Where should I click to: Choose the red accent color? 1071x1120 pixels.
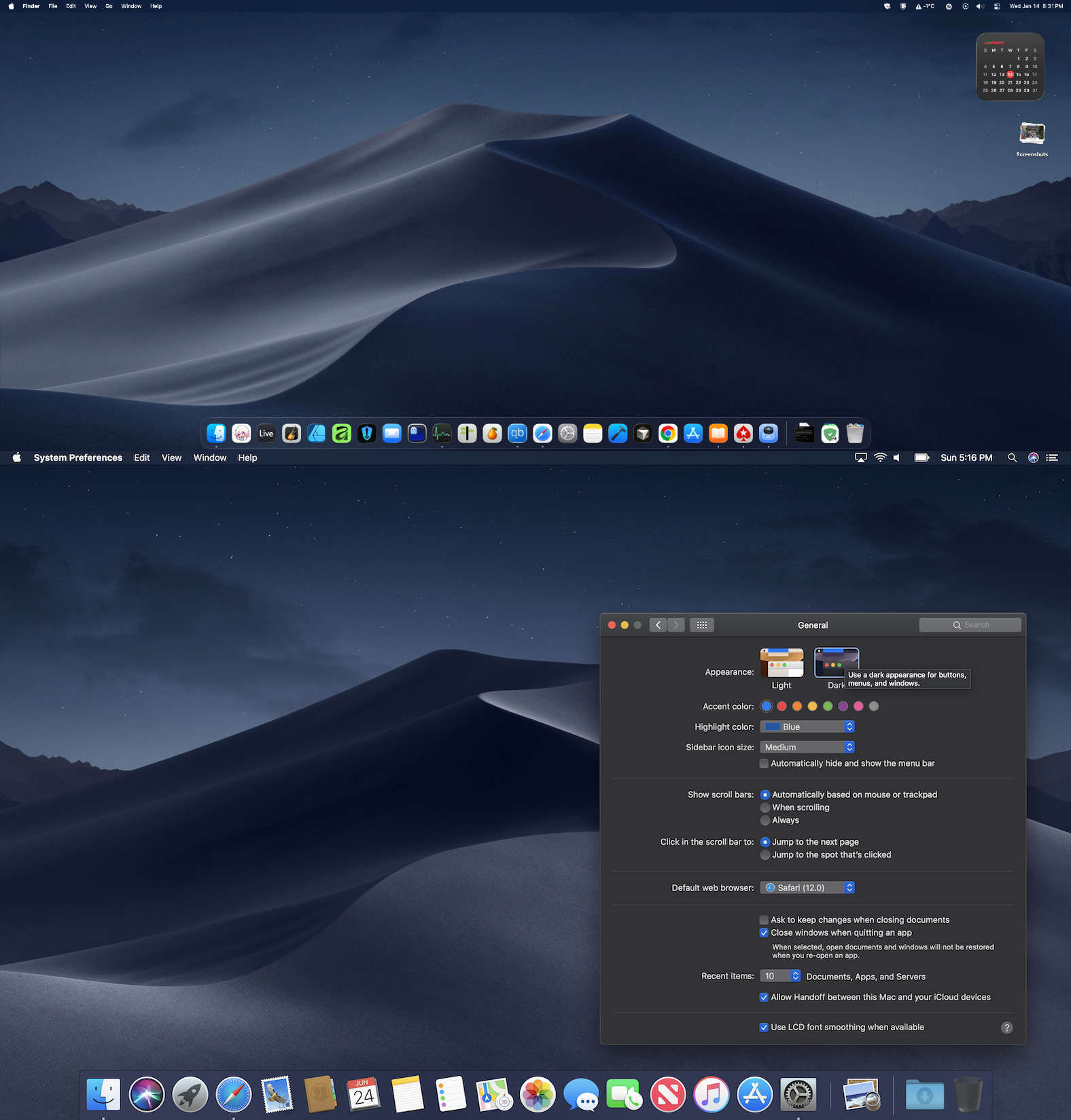[782, 707]
